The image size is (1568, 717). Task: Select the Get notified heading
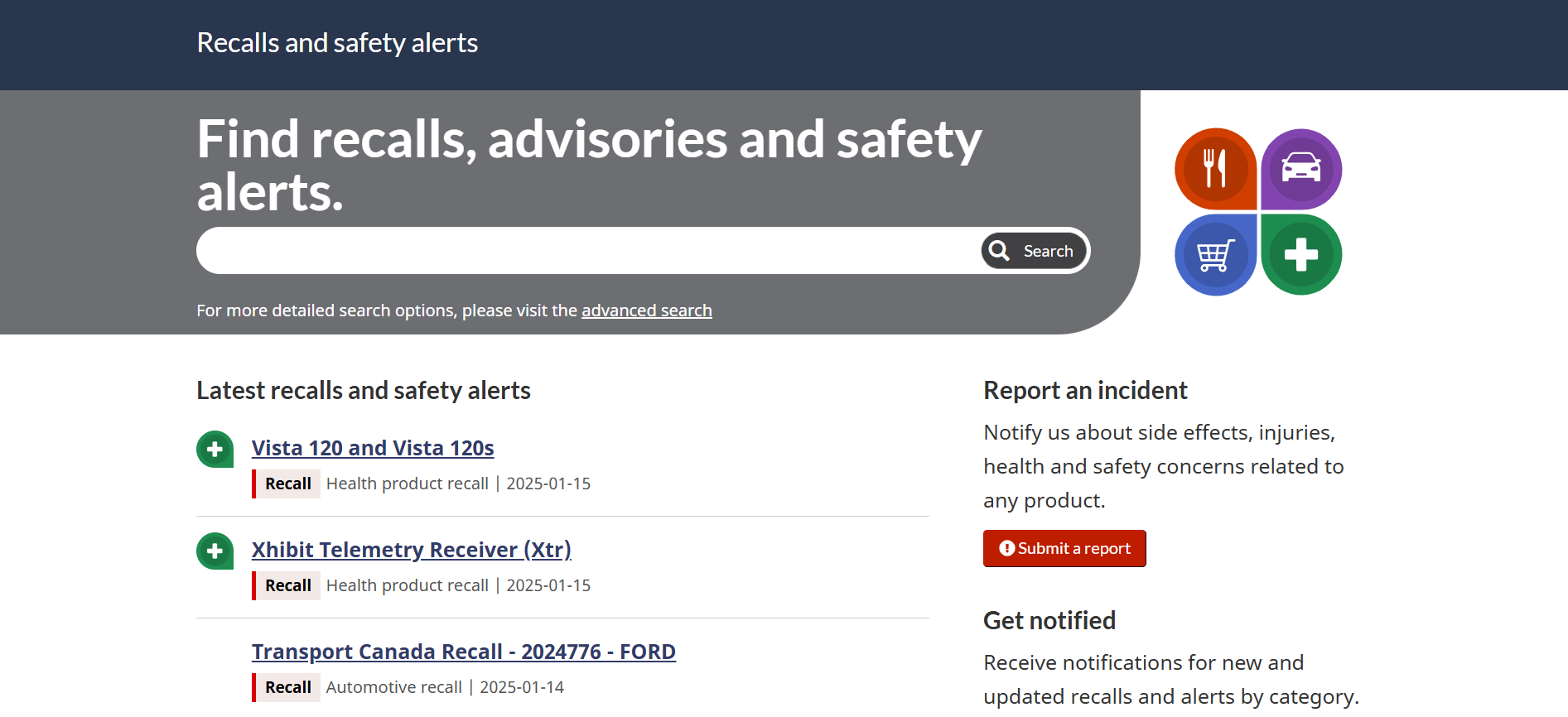1049,620
